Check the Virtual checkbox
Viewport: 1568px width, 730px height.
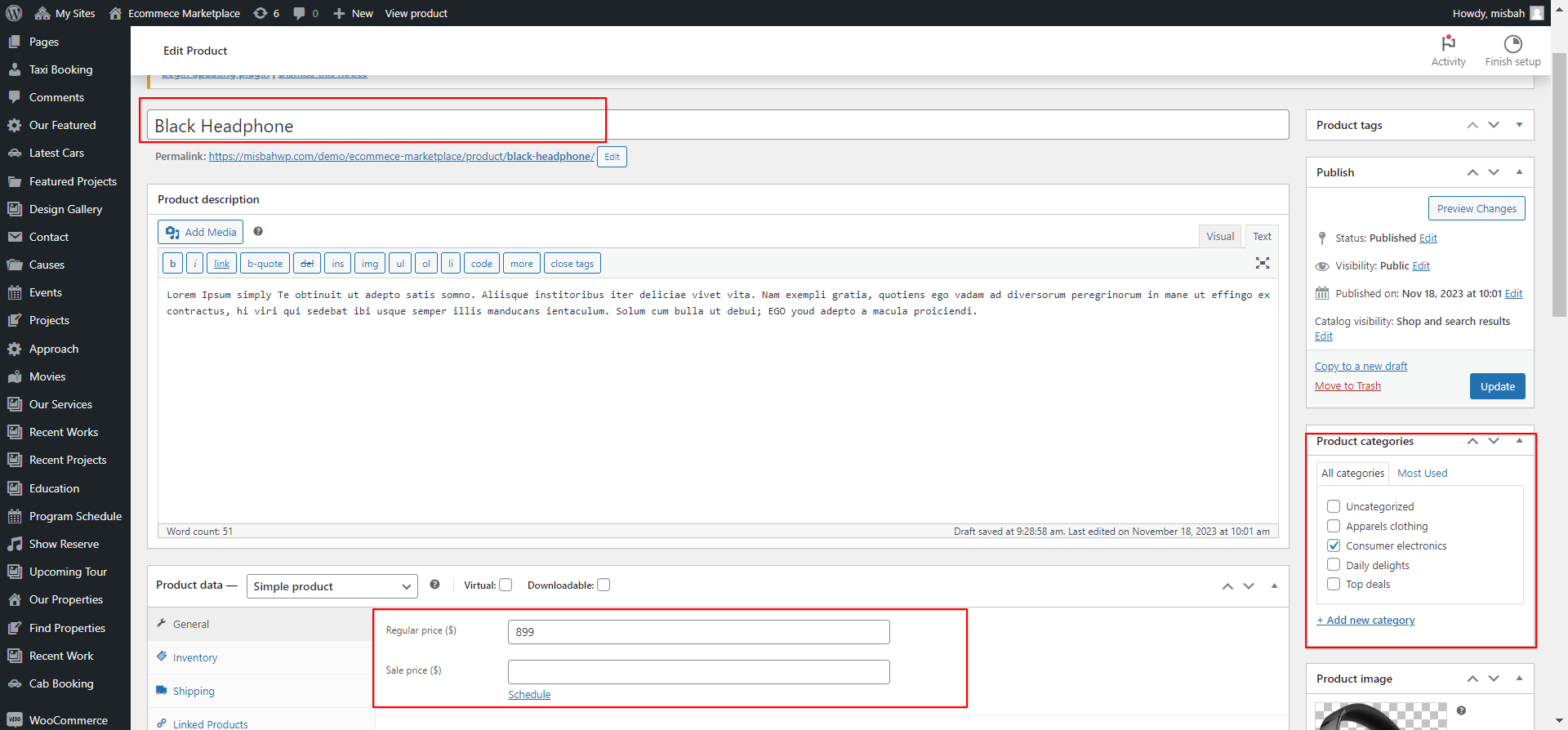pos(506,585)
